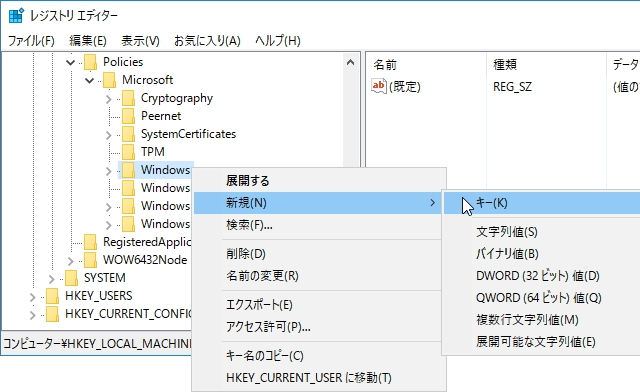640x392 pixels.
Task: Click the Microsoft folder icon
Action: [x=109, y=80]
